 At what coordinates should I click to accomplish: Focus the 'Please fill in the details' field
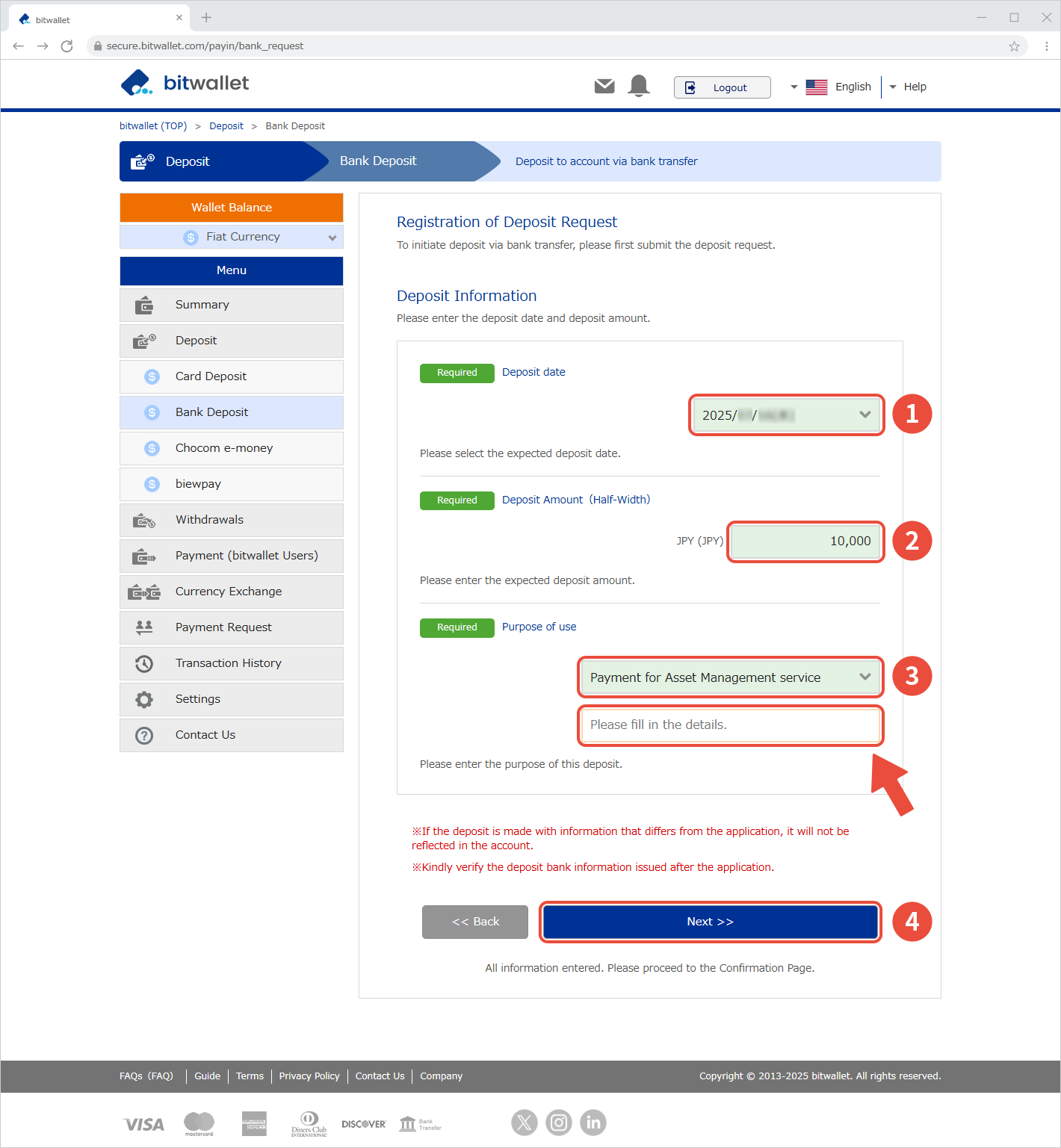(x=730, y=725)
